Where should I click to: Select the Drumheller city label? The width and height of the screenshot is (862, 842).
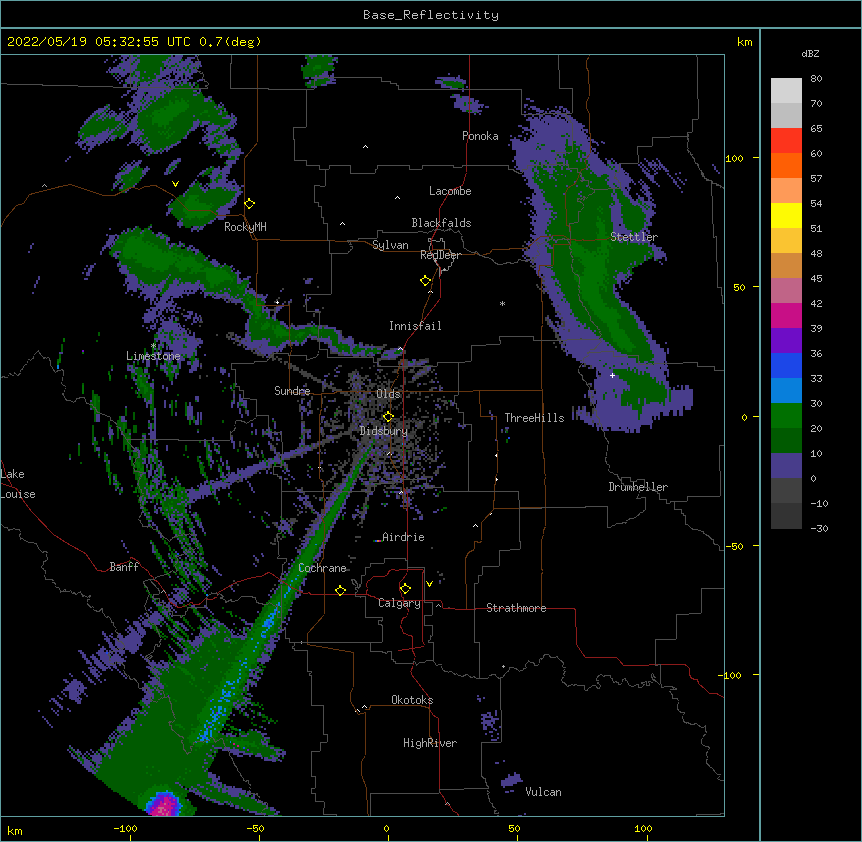pos(638,487)
